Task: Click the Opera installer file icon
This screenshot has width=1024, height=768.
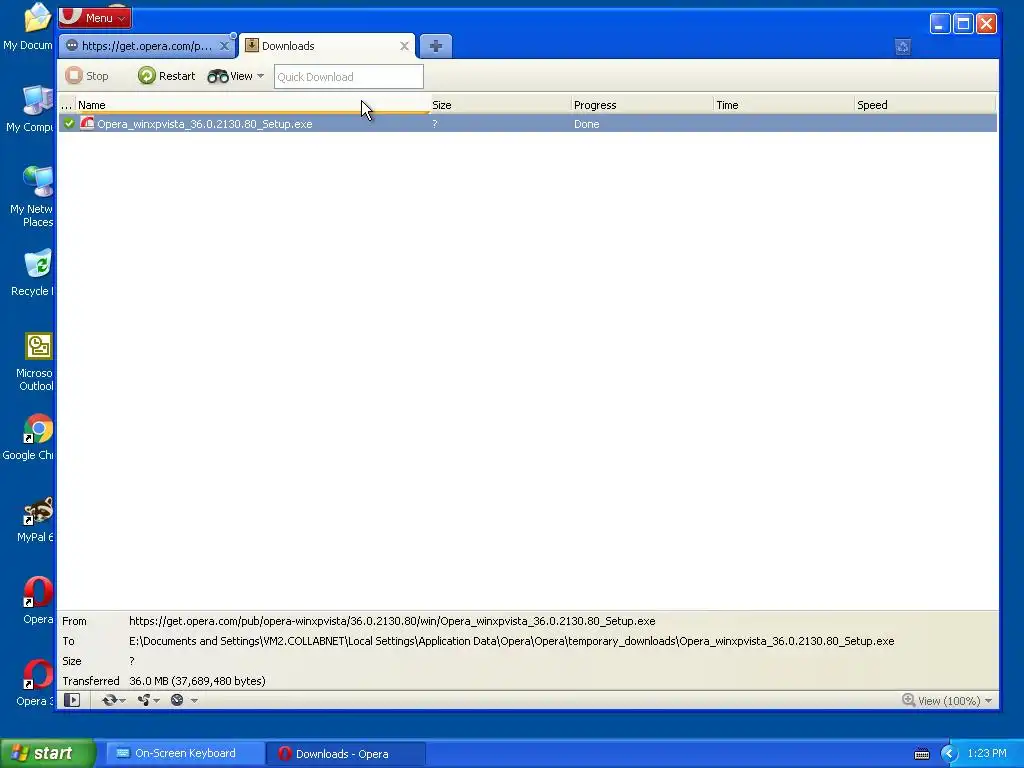Action: [x=87, y=123]
